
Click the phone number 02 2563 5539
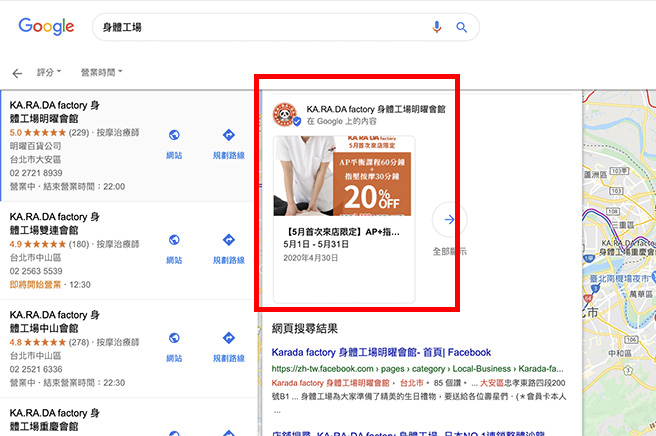click(x=36, y=271)
